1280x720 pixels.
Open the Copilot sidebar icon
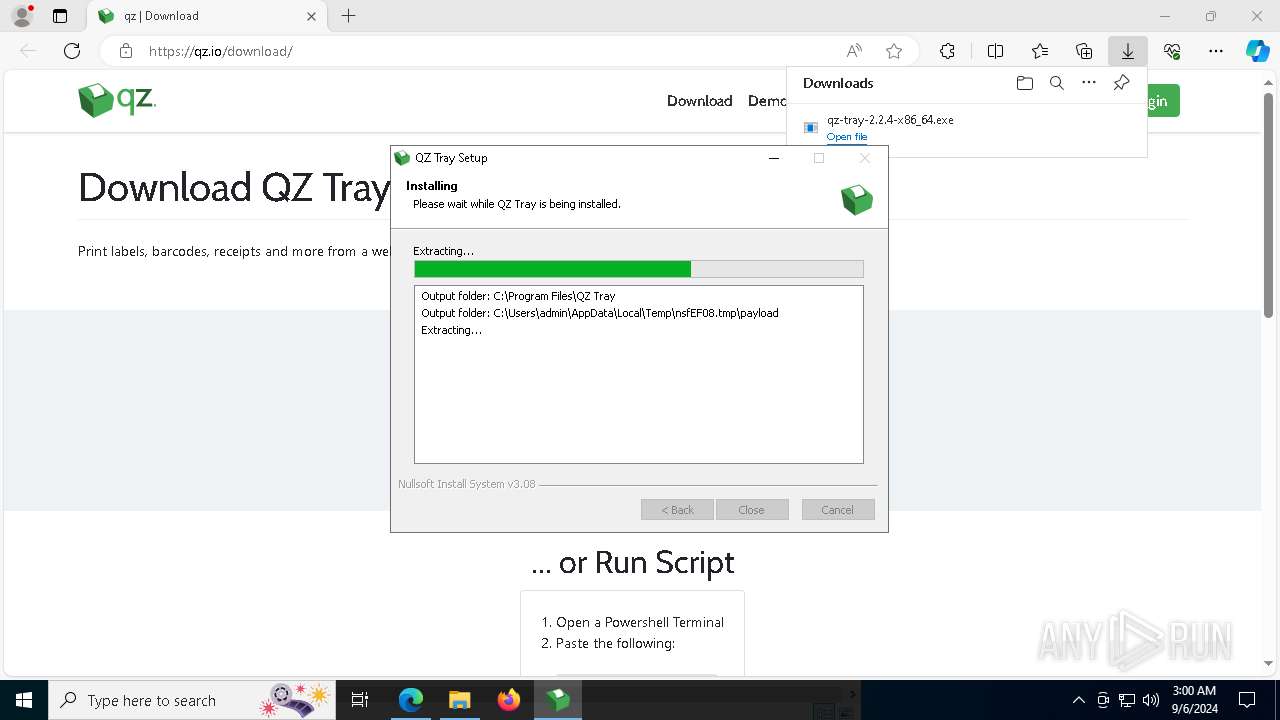coord(1257,51)
